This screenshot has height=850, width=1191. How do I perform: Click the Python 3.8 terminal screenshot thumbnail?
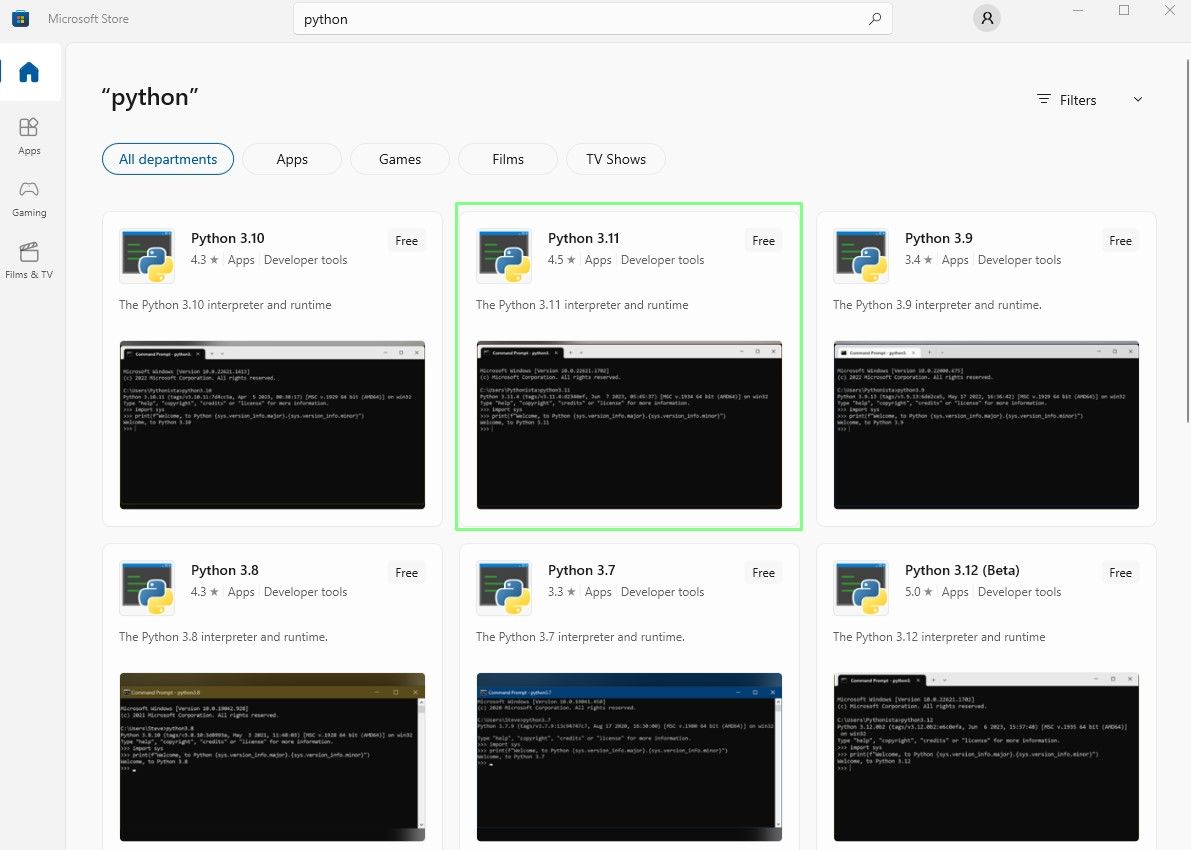tap(272, 757)
